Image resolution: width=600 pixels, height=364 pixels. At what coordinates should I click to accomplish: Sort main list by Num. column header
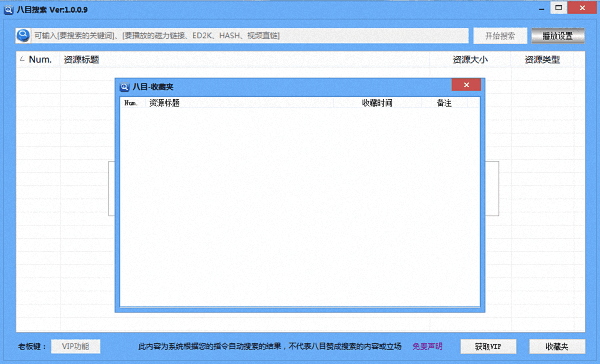click(38, 60)
